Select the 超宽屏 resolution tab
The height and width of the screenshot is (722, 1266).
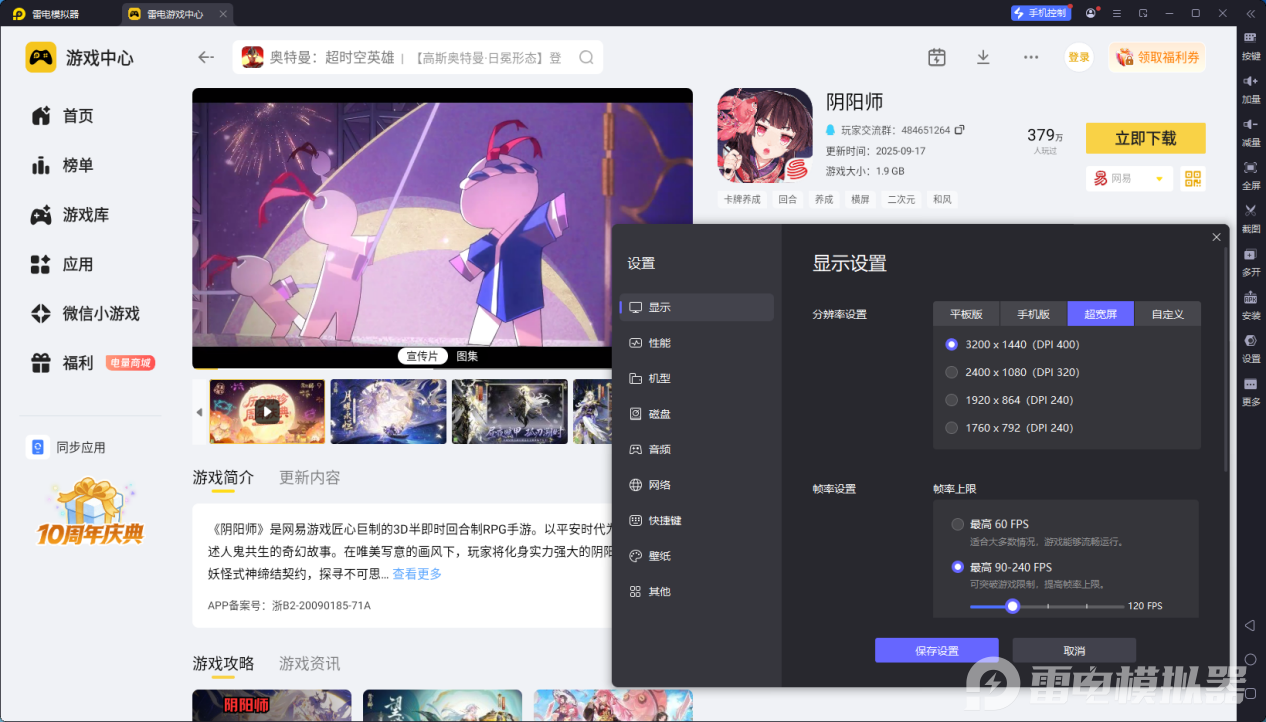[x=1101, y=314]
